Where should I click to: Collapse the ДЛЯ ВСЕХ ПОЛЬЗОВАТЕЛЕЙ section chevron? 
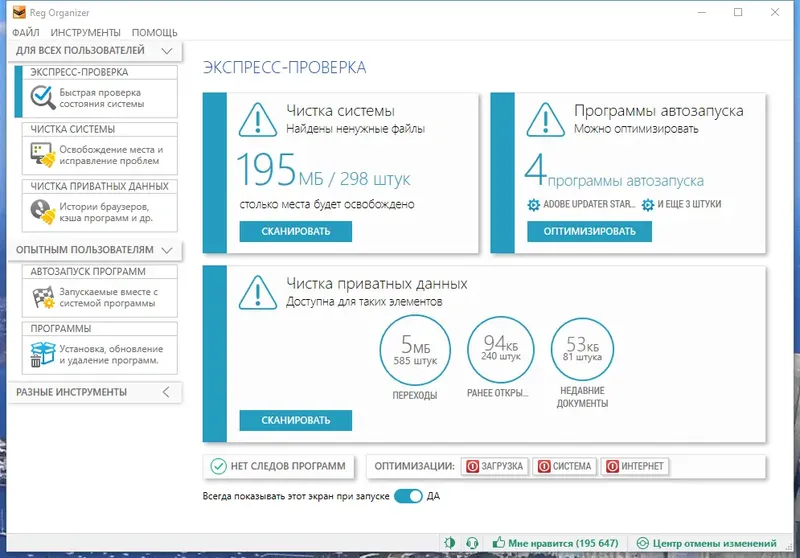tap(166, 50)
